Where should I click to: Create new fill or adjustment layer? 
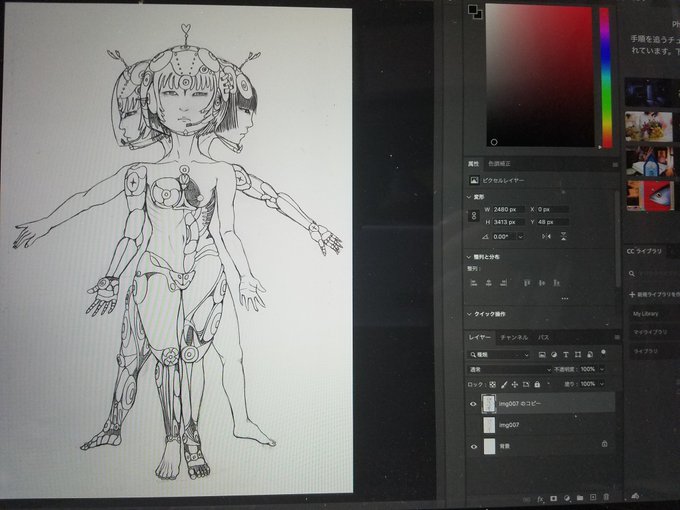tap(567, 498)
